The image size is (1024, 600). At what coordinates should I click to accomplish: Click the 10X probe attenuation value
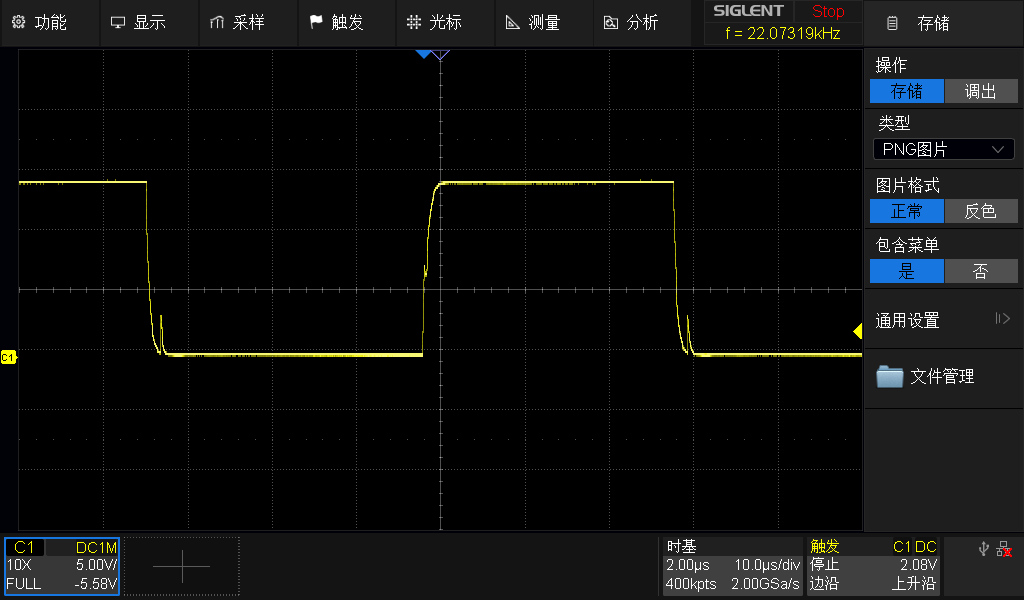19,565
